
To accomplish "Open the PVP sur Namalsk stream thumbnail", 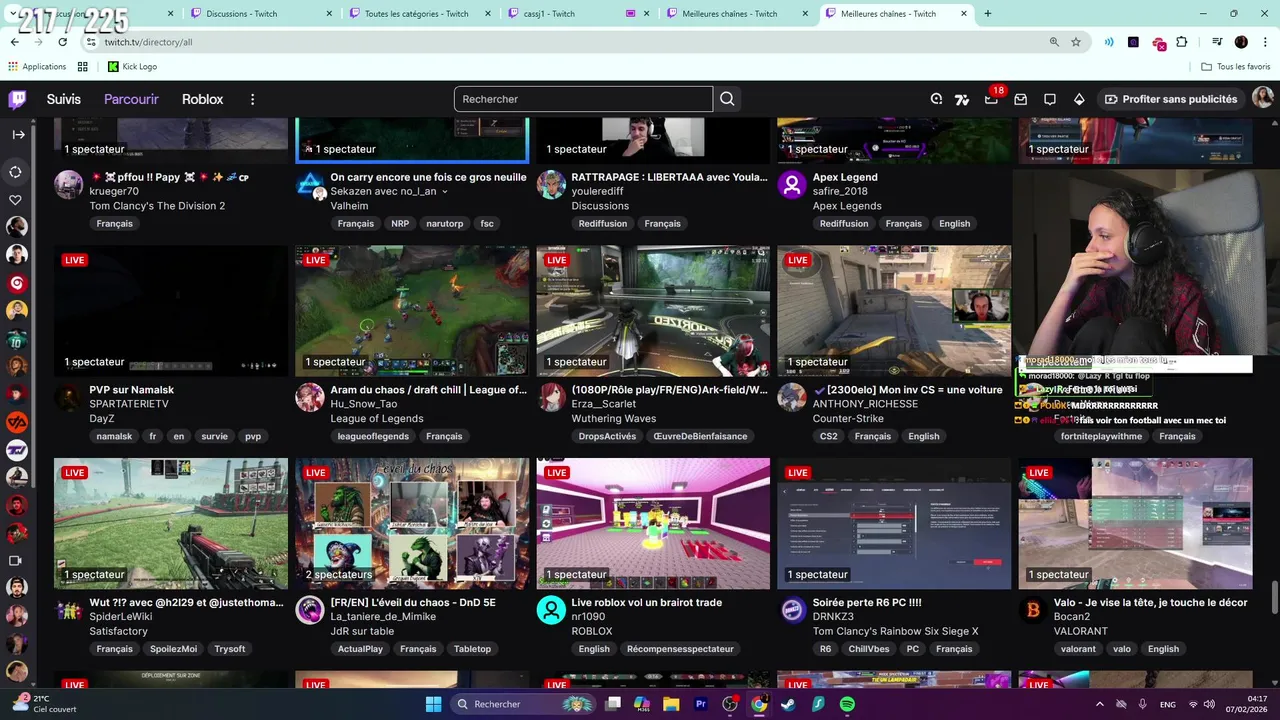I will 171,311.
